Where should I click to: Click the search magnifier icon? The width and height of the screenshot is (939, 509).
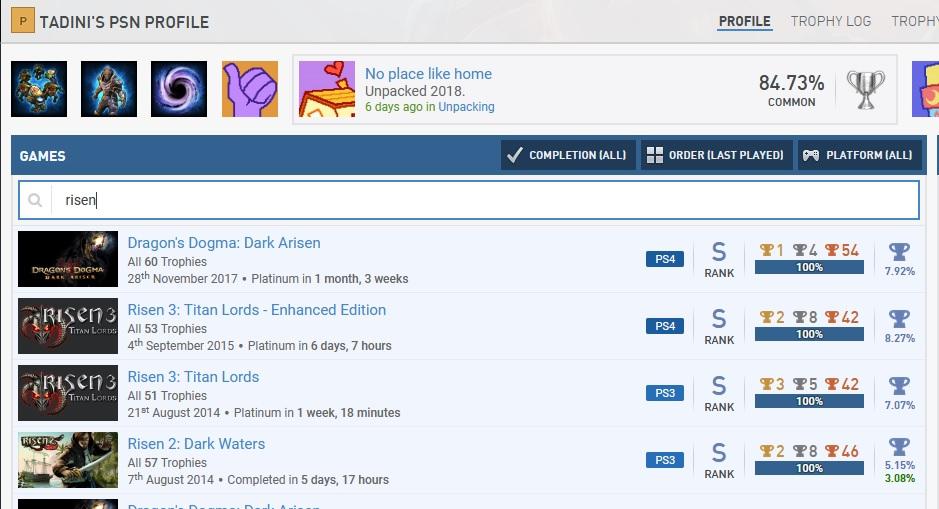coord(35,200)
